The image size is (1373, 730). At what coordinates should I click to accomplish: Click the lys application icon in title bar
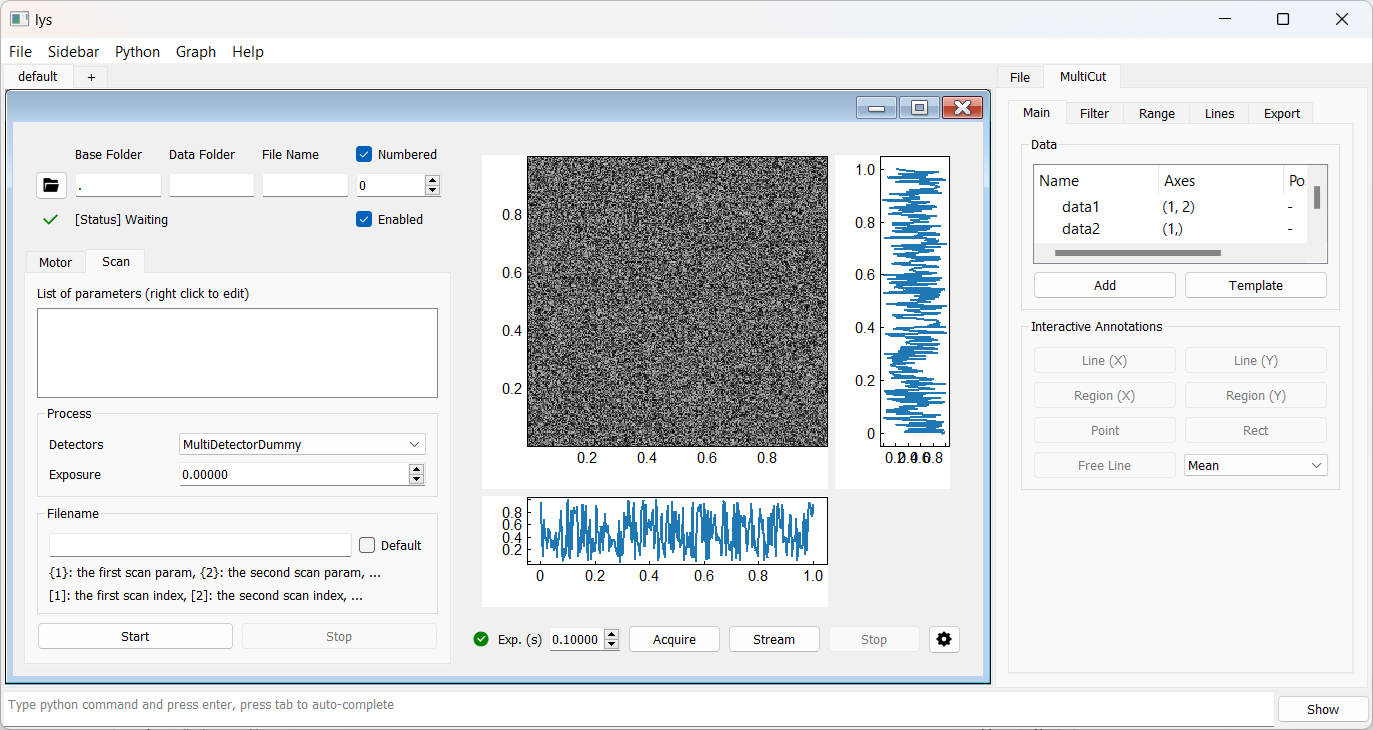(19, 19)
